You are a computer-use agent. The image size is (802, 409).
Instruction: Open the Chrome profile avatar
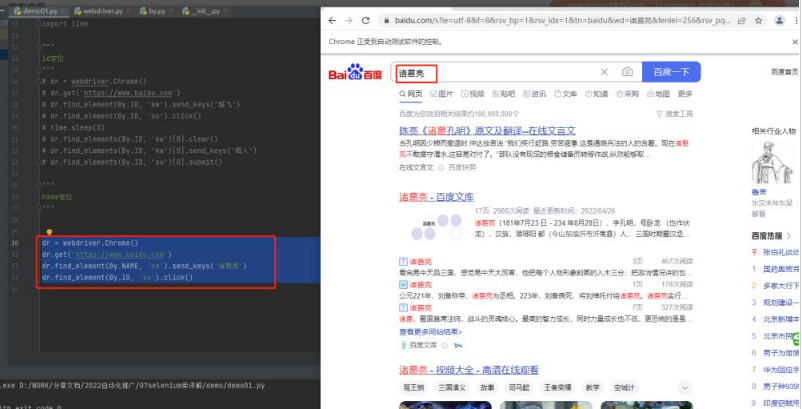point(779,20)
